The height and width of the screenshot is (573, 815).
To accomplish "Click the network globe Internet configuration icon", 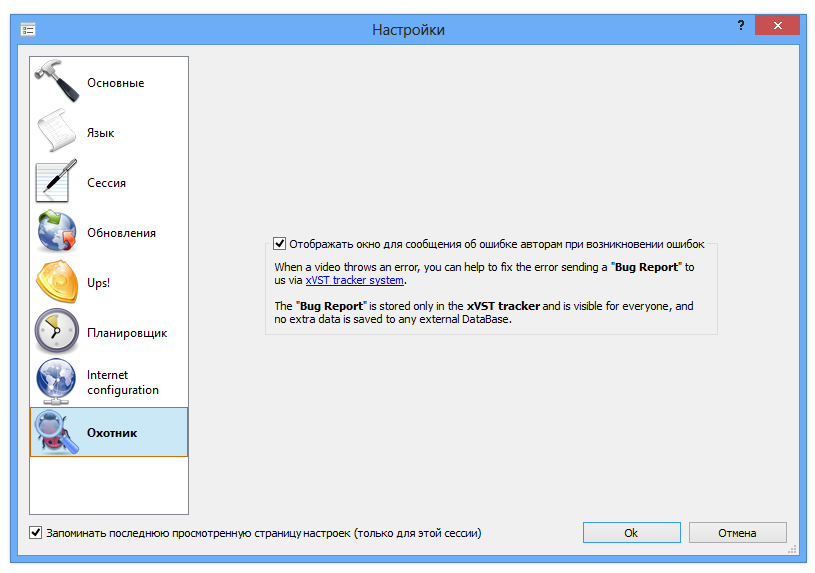I will (56, 381).
